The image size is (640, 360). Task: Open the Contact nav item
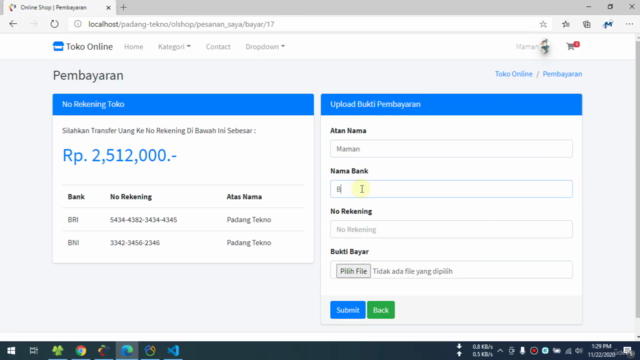pyautogui.click(x=218, y=47)
